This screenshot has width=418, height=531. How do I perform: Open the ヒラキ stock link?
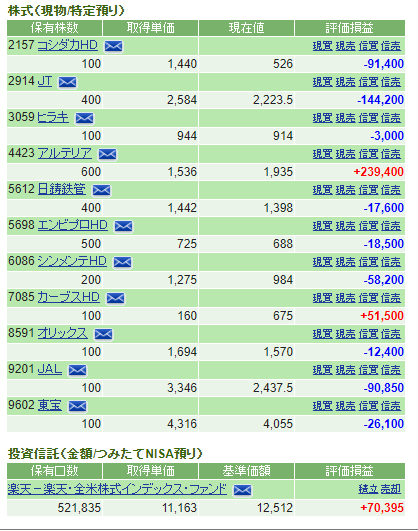tap(53, 117)
